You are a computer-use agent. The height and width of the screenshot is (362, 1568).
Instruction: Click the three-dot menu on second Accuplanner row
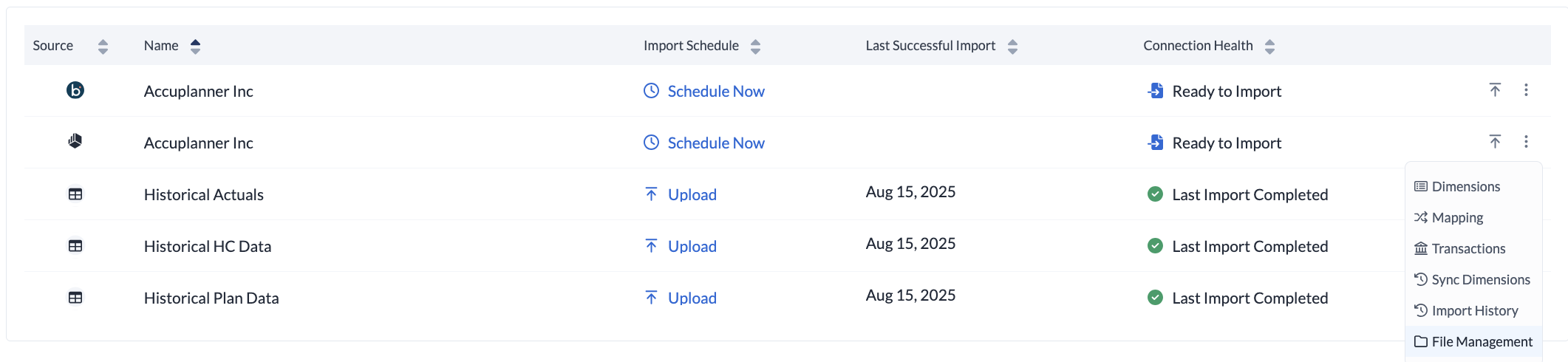pos(1526,142)
